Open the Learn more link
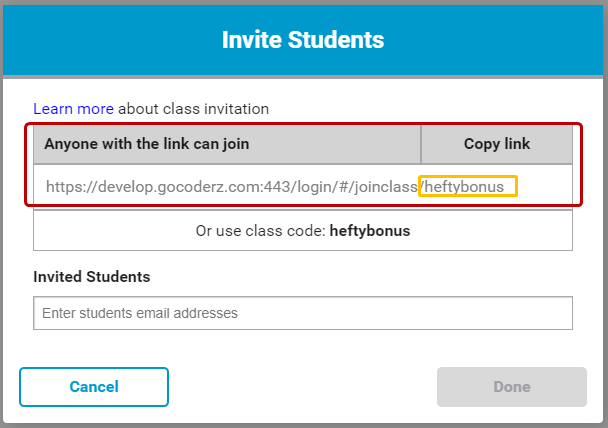Viewport: 608px width, 428px height. [73, 108]
